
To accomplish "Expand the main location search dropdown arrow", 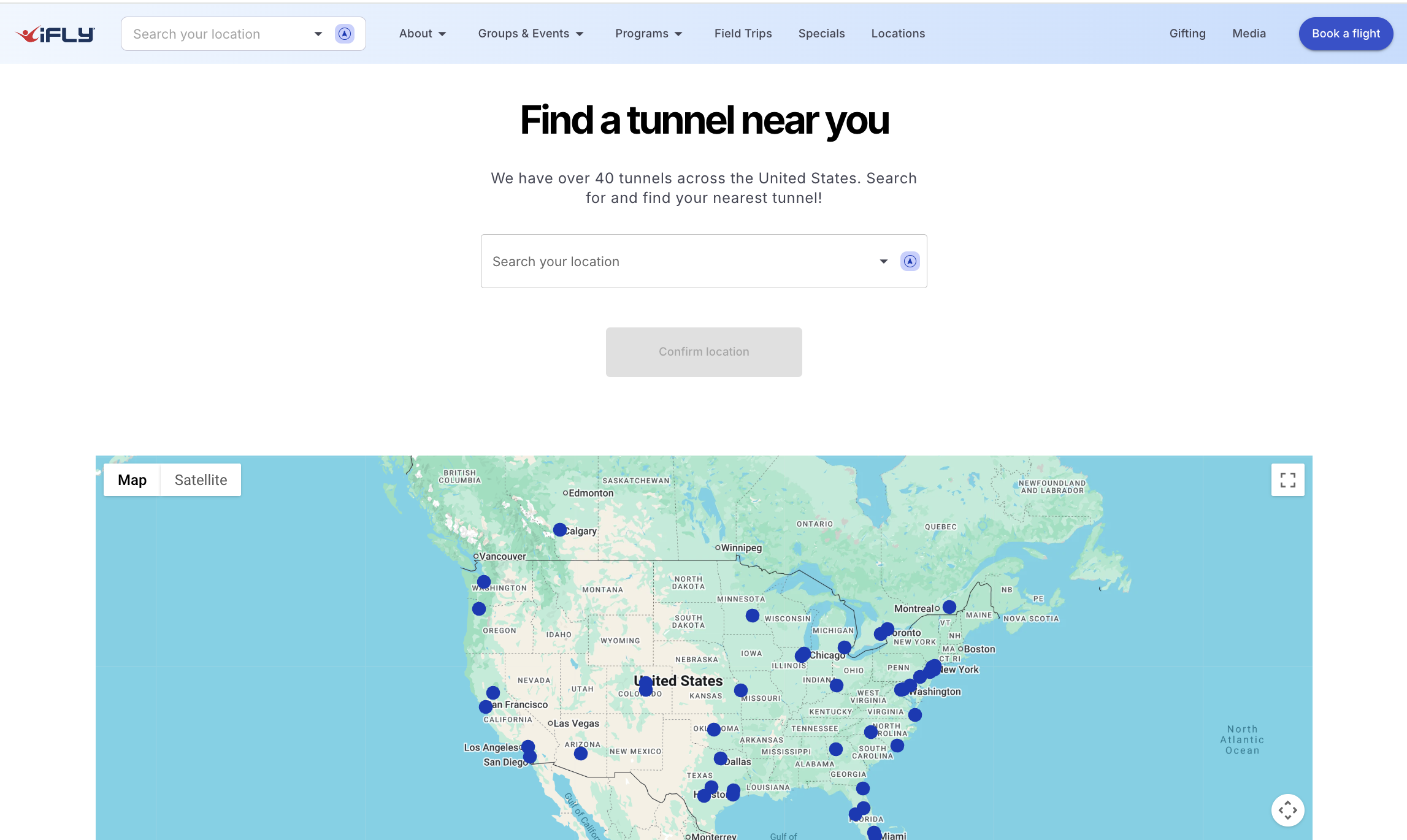I will (x=884, y=261).
